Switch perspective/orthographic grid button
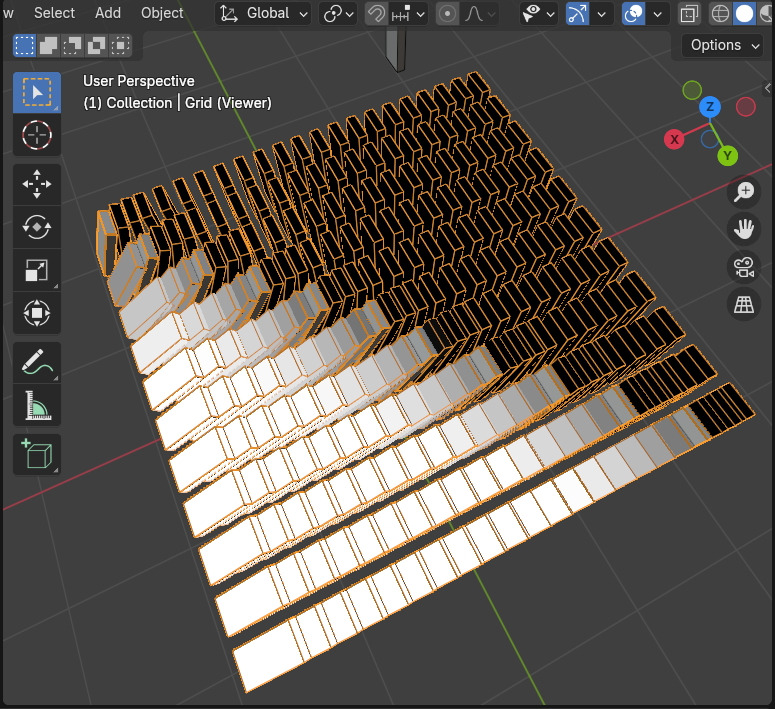Image resolution: width=775 pixels, height=709 pixels. (744, 305)
